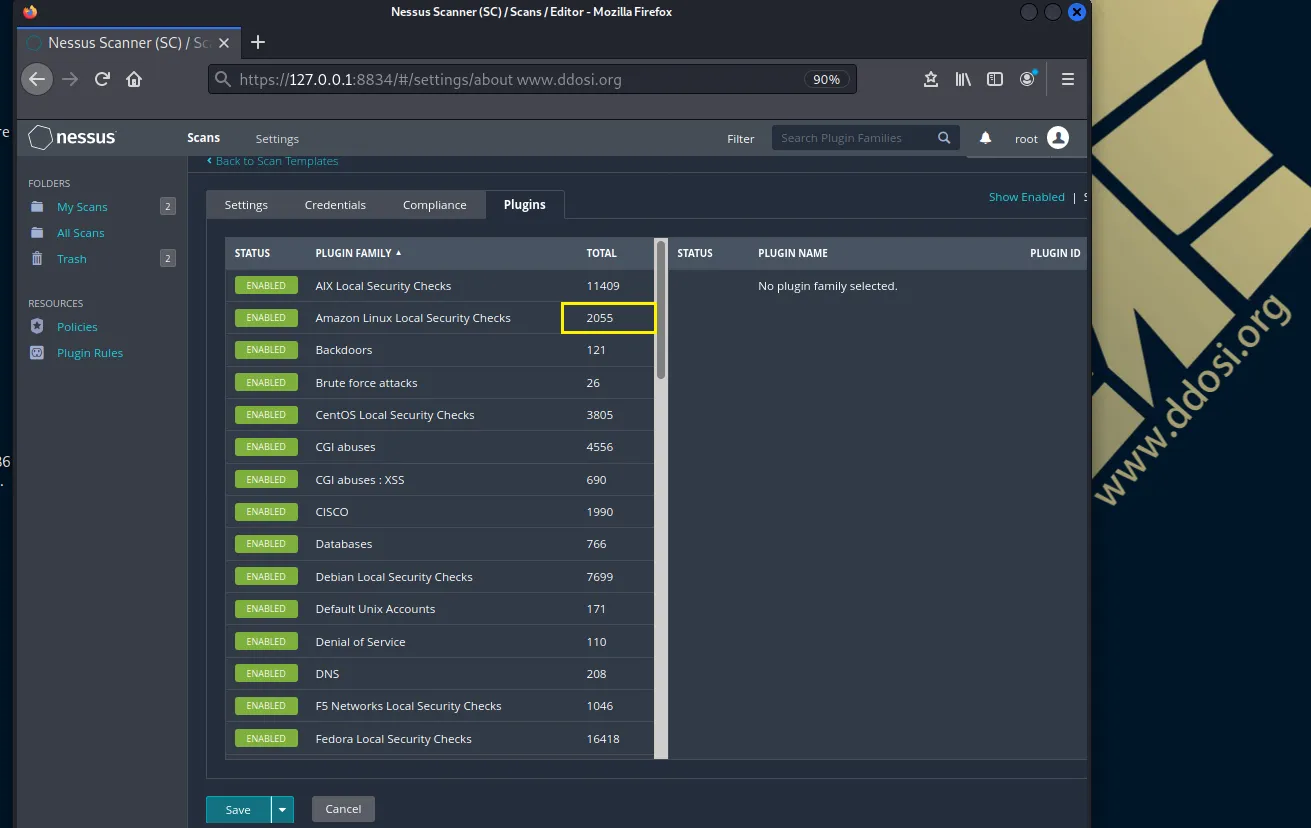Select the Plugins tab
1311x828 pixels.
(x=525, y=205)
